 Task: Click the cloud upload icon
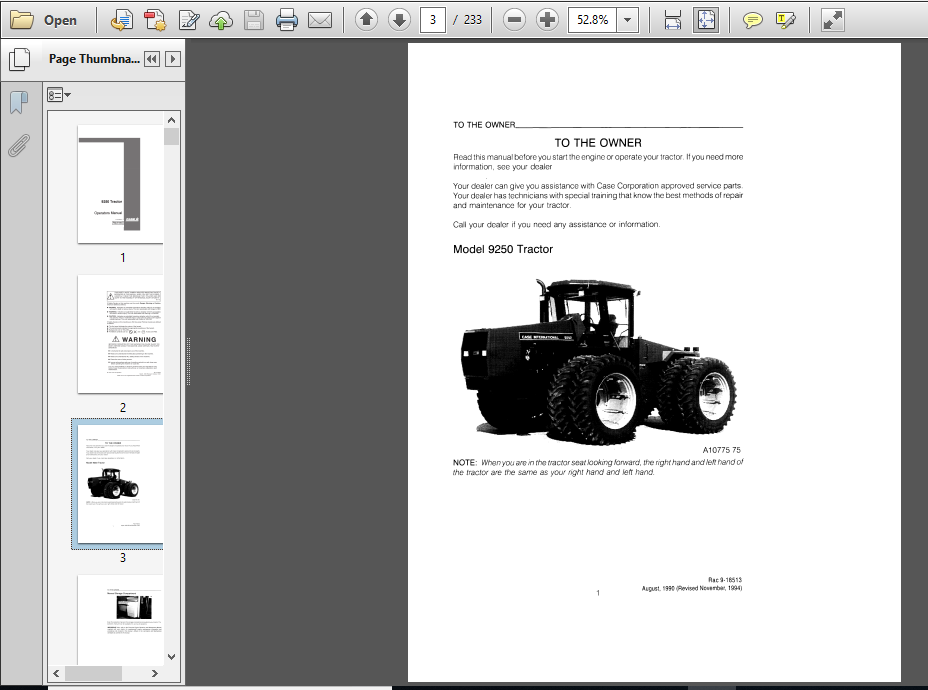pos(221,20)
